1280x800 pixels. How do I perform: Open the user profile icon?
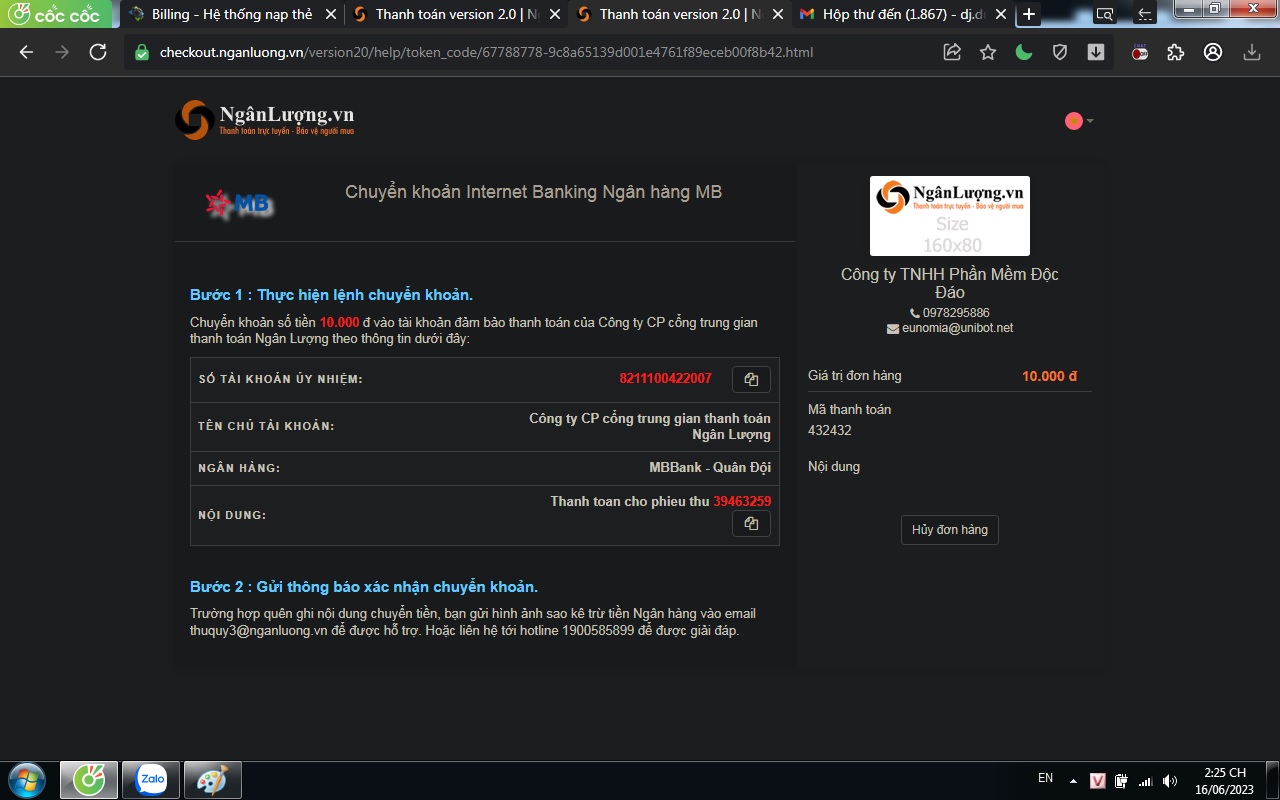[x=1213, y=52]
